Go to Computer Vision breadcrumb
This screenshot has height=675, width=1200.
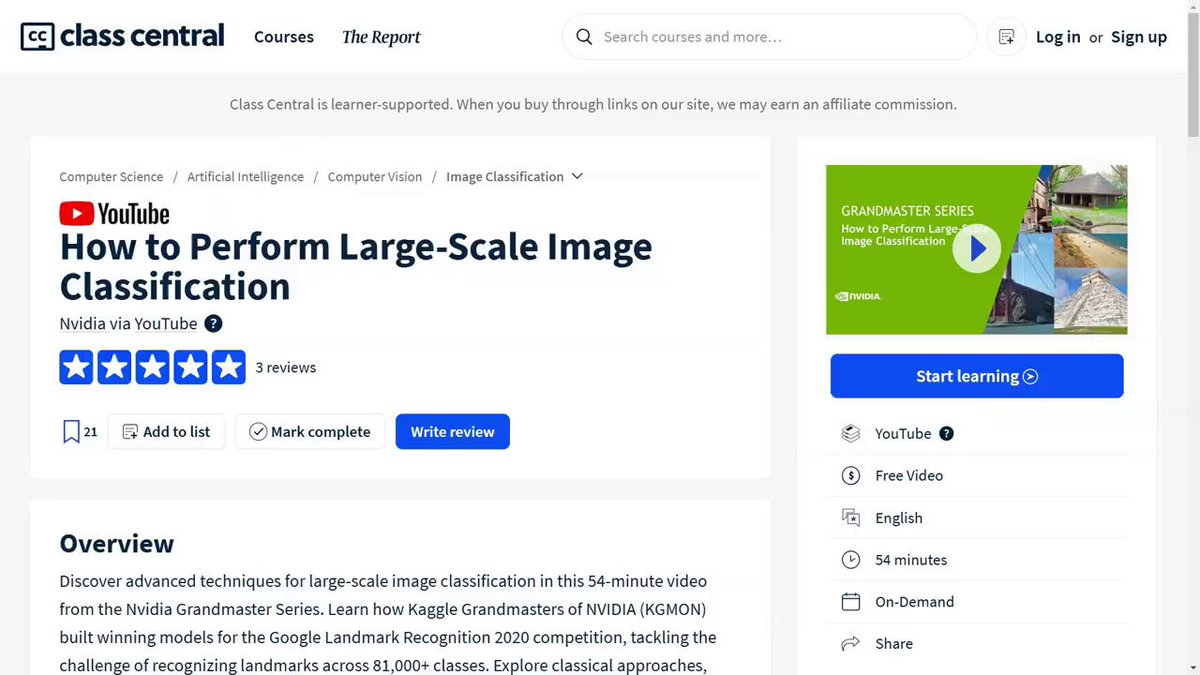point(375,177)
